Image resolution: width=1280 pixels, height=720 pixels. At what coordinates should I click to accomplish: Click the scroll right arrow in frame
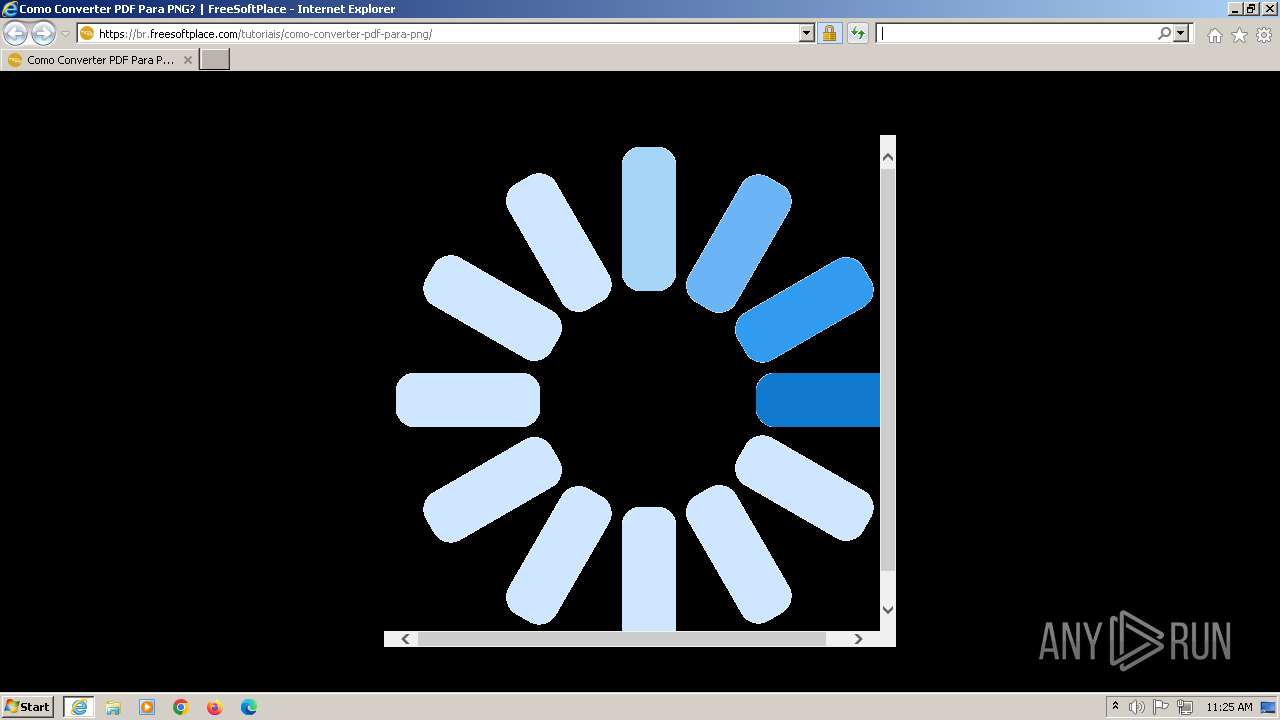[x=858, y=639]
